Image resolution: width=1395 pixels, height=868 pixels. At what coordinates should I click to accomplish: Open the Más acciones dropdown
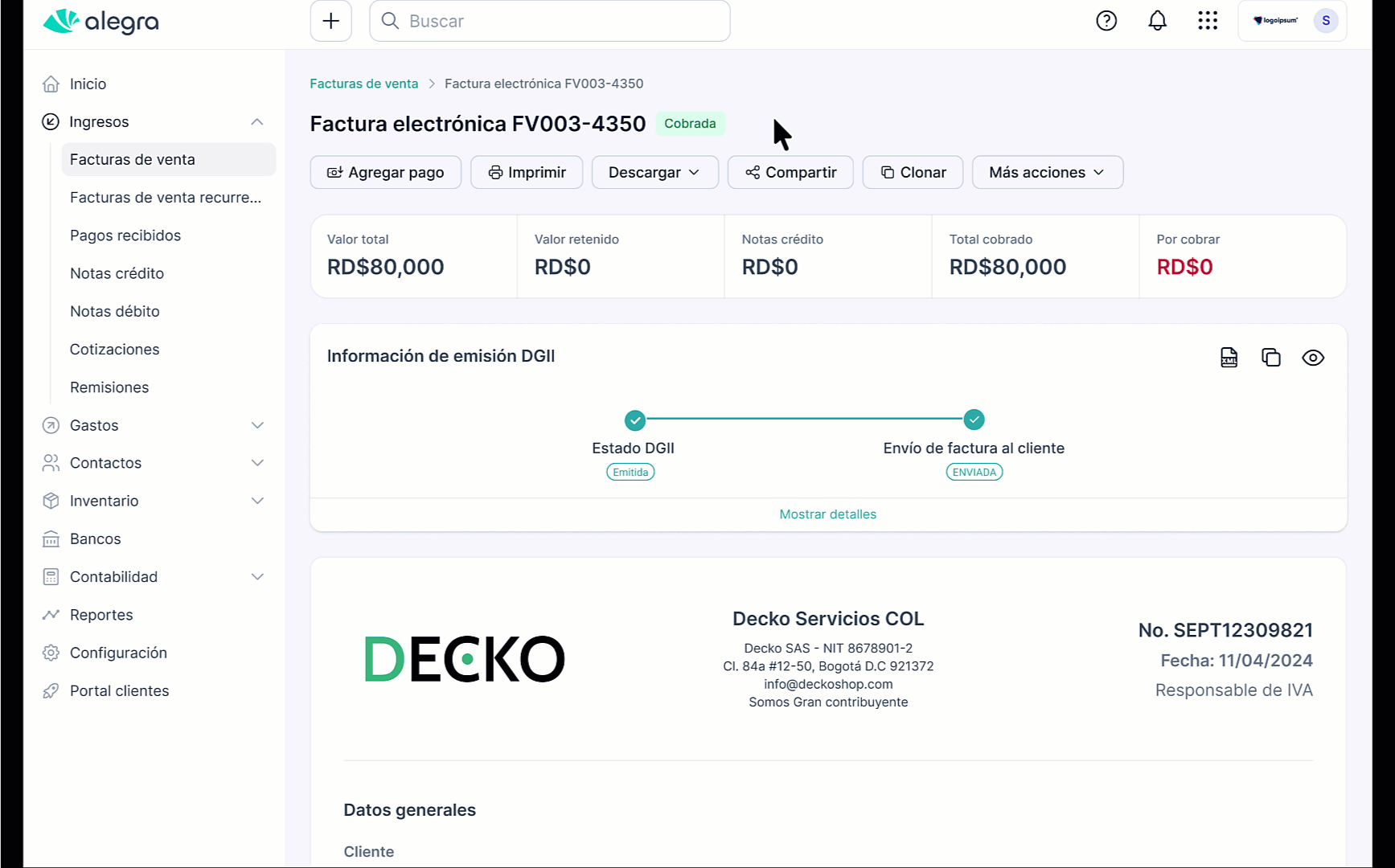1047,172
